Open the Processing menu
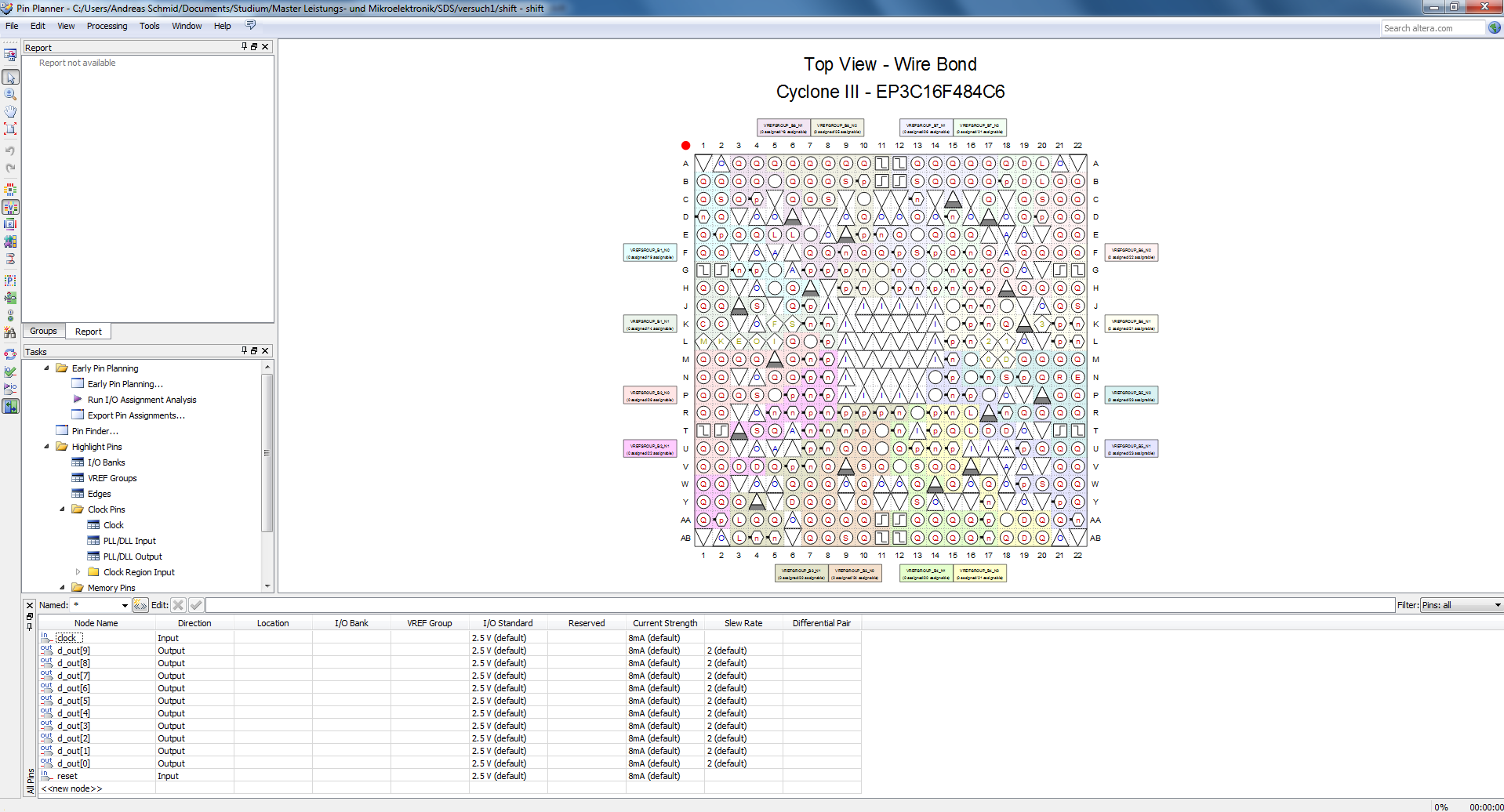 [x=107, y=26]
